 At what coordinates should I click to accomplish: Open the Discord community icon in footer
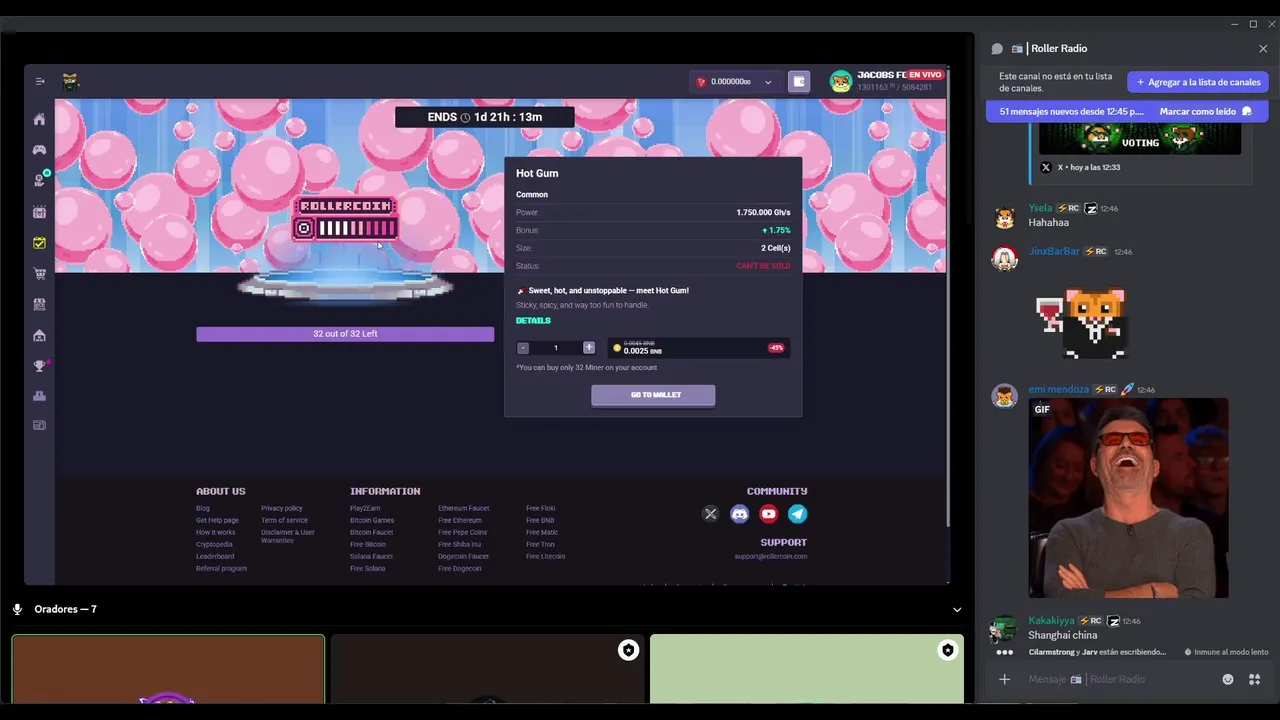pyautogui.click(x=739, y=514)
